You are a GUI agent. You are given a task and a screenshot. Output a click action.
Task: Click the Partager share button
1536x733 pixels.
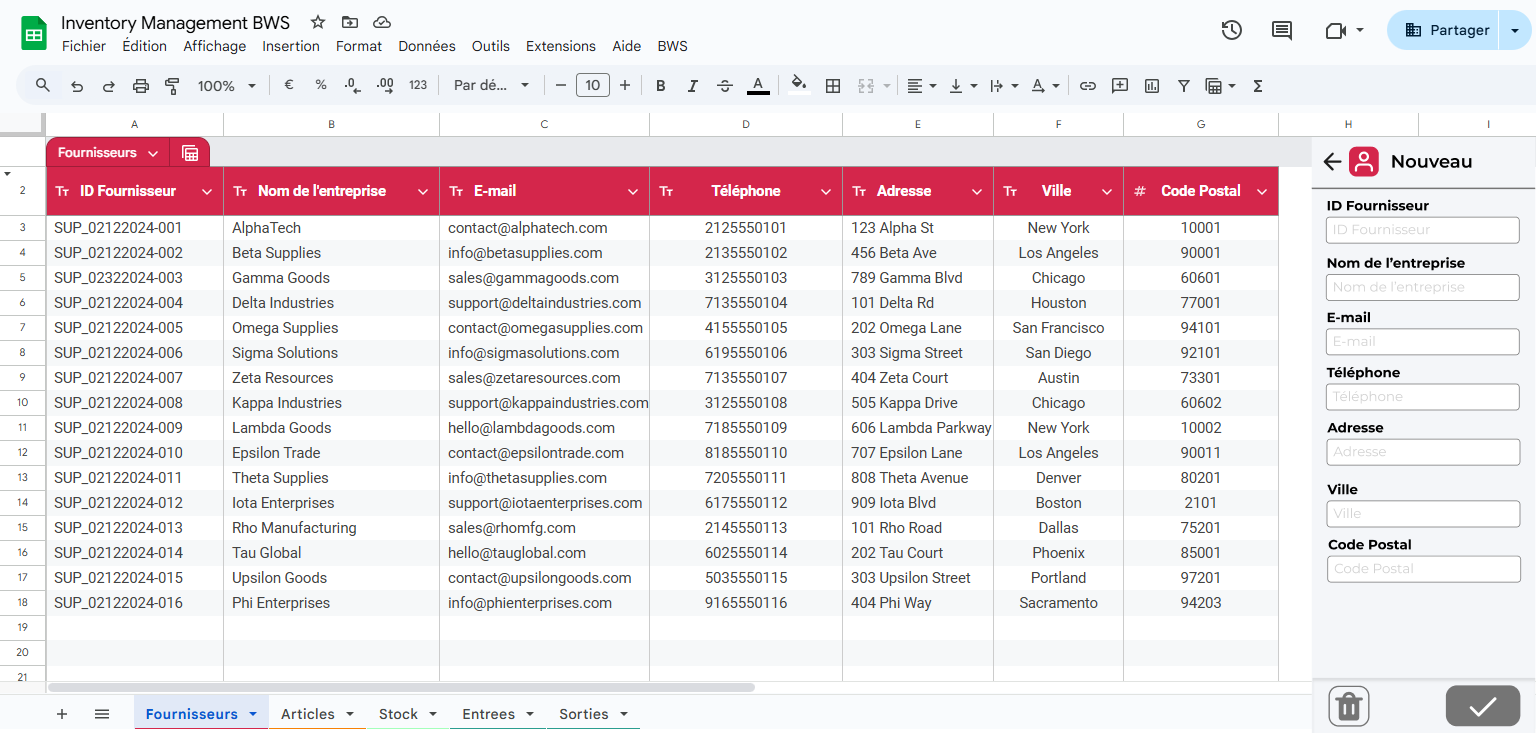pos(1446,30)
